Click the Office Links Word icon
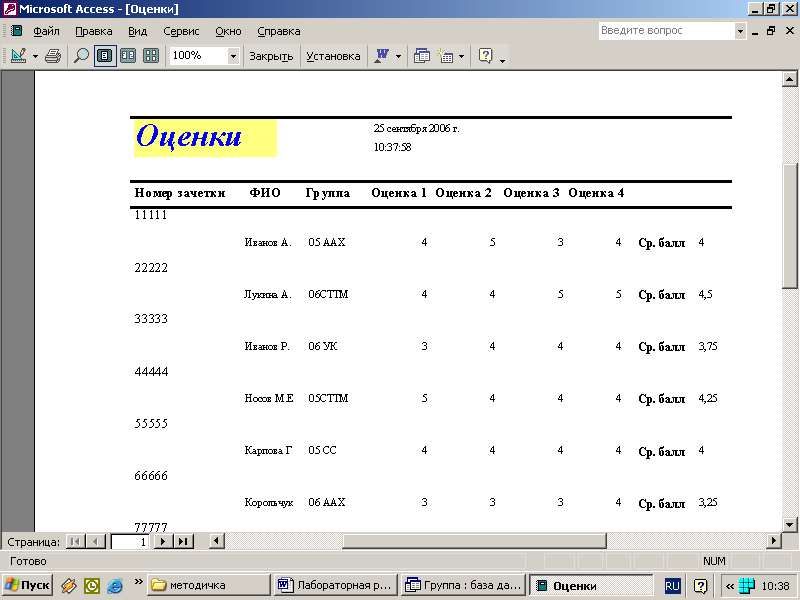This screenshot has height=600, width=800. (382, 56)
